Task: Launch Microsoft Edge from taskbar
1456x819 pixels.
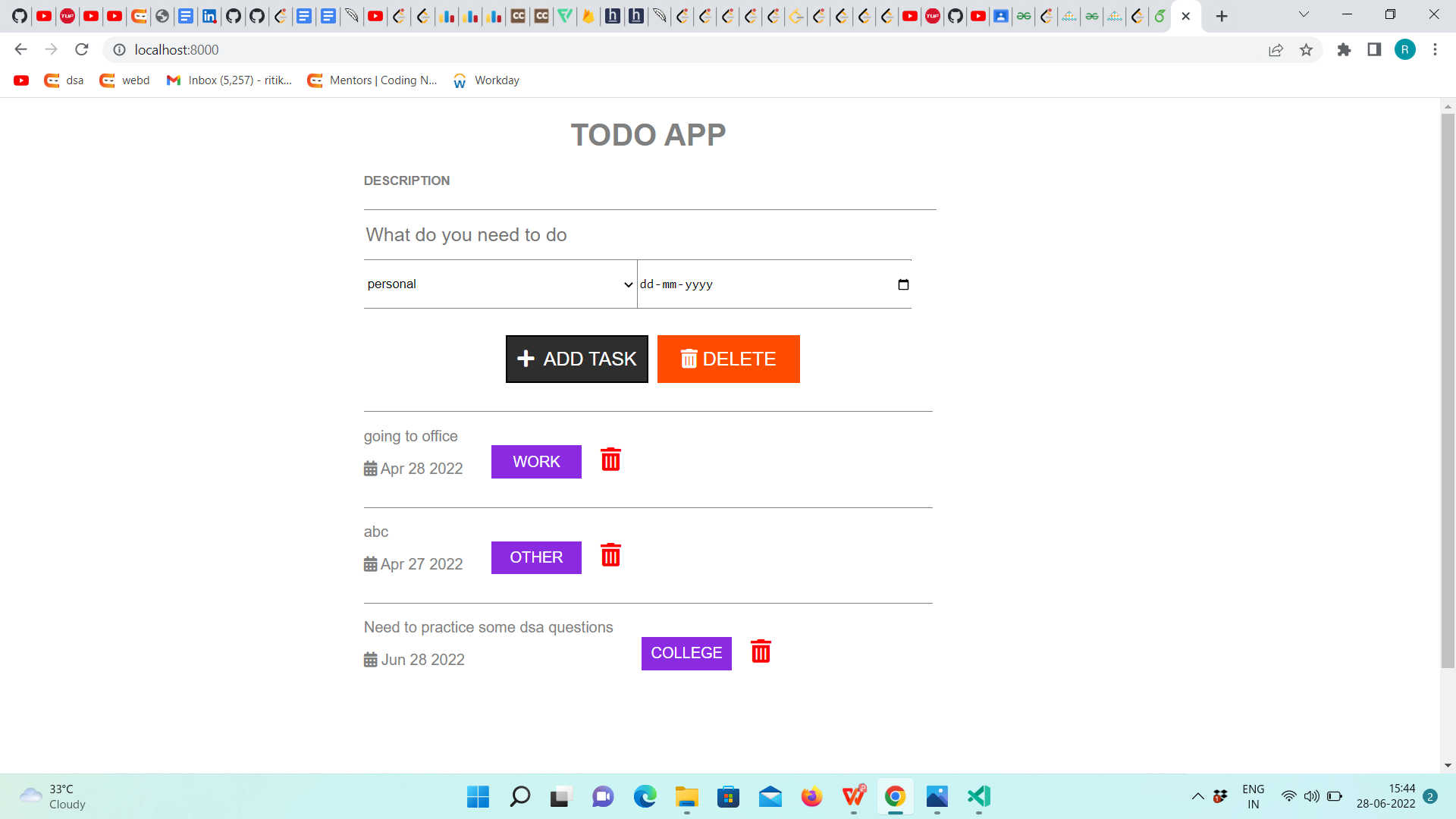Action: (645, 796)
